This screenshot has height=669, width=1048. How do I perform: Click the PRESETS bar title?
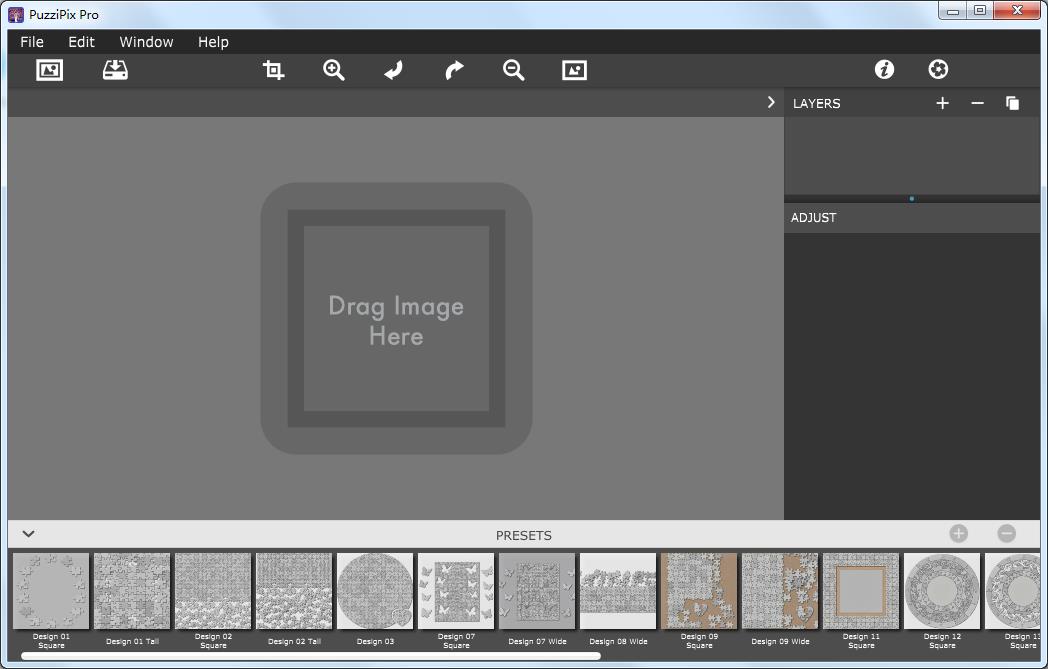(x=523, y=535)
